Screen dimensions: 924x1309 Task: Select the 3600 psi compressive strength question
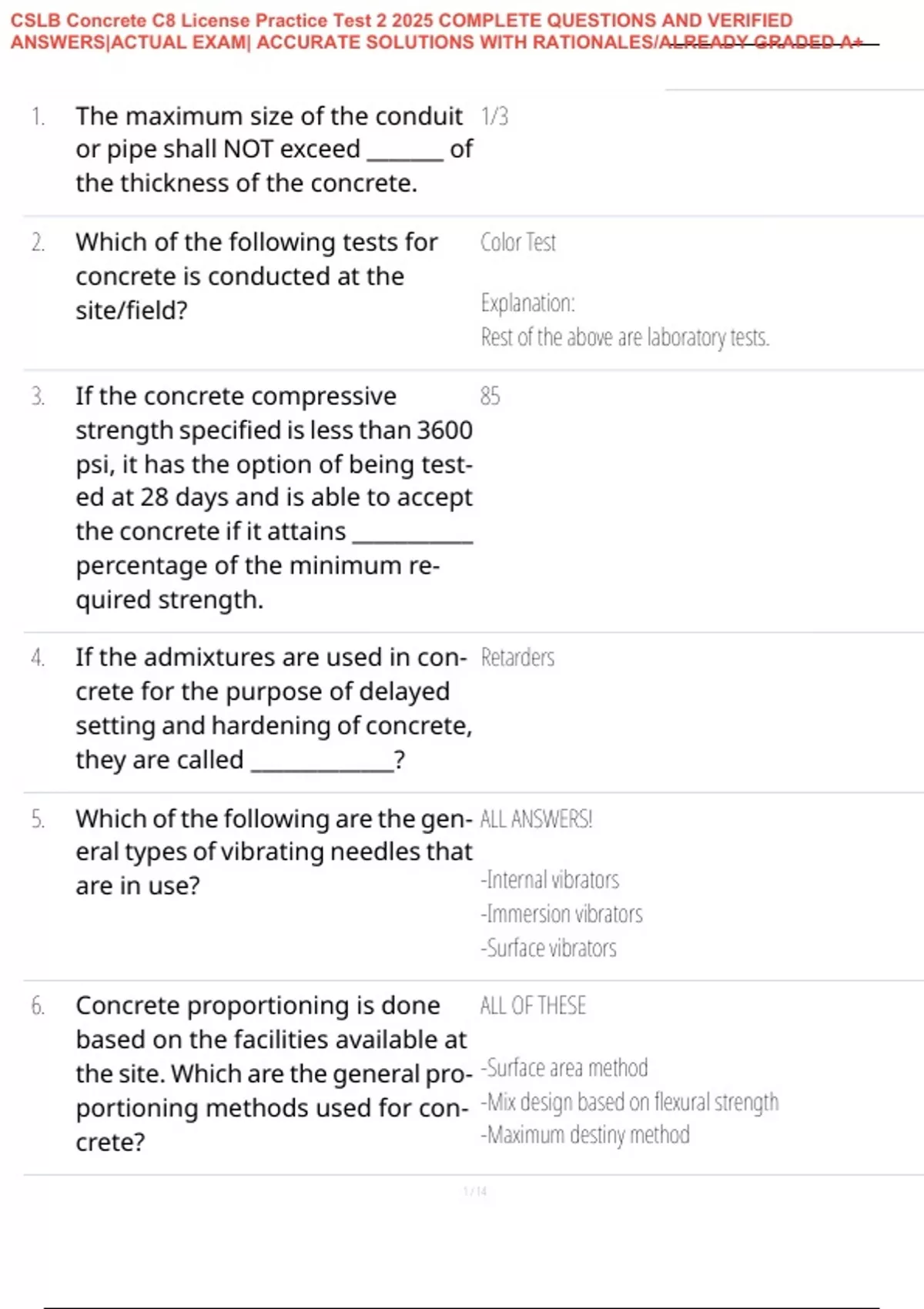[x=273, y=497]
